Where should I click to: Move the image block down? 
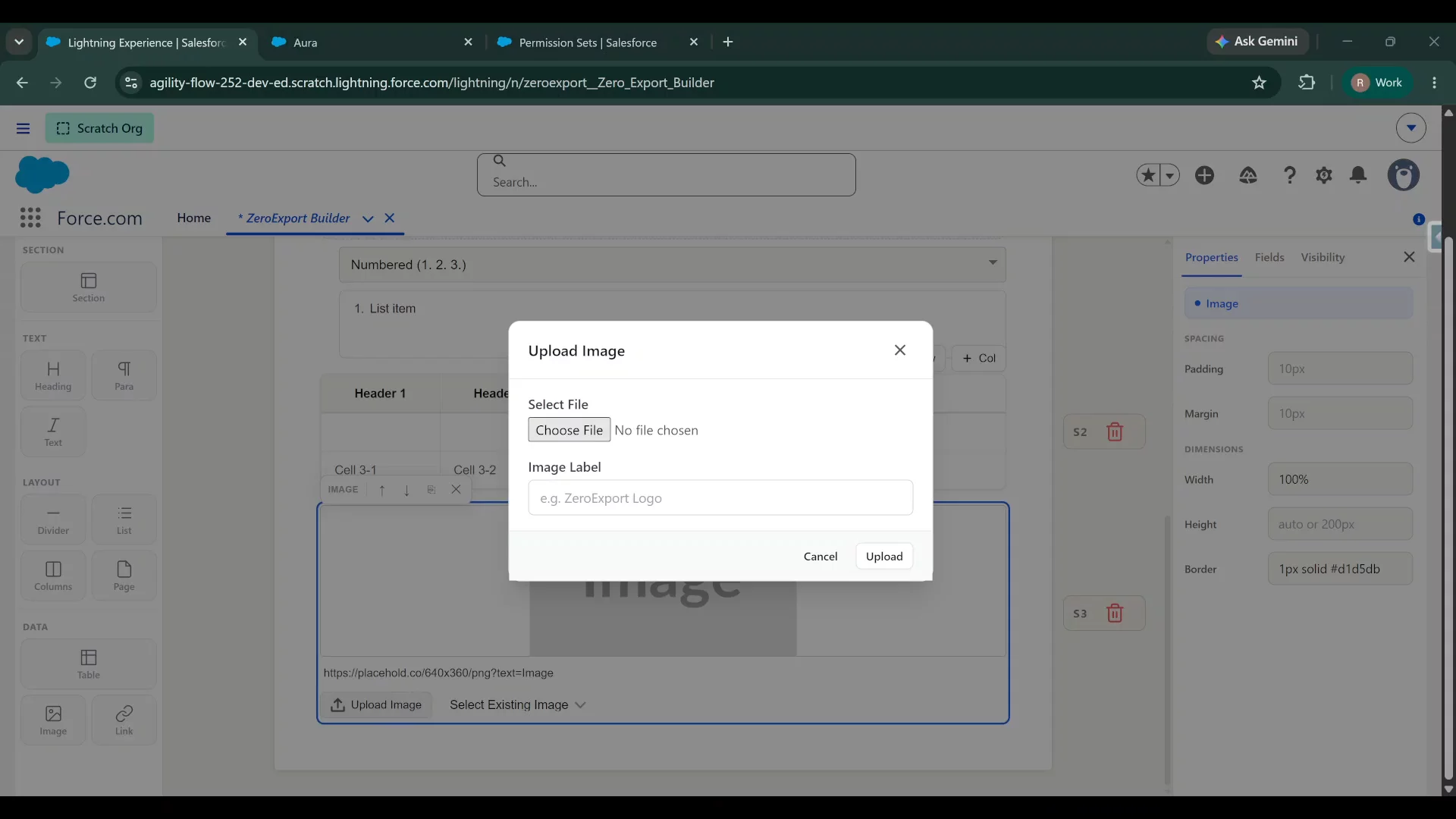pyautogui.click(x=406, y=490)
